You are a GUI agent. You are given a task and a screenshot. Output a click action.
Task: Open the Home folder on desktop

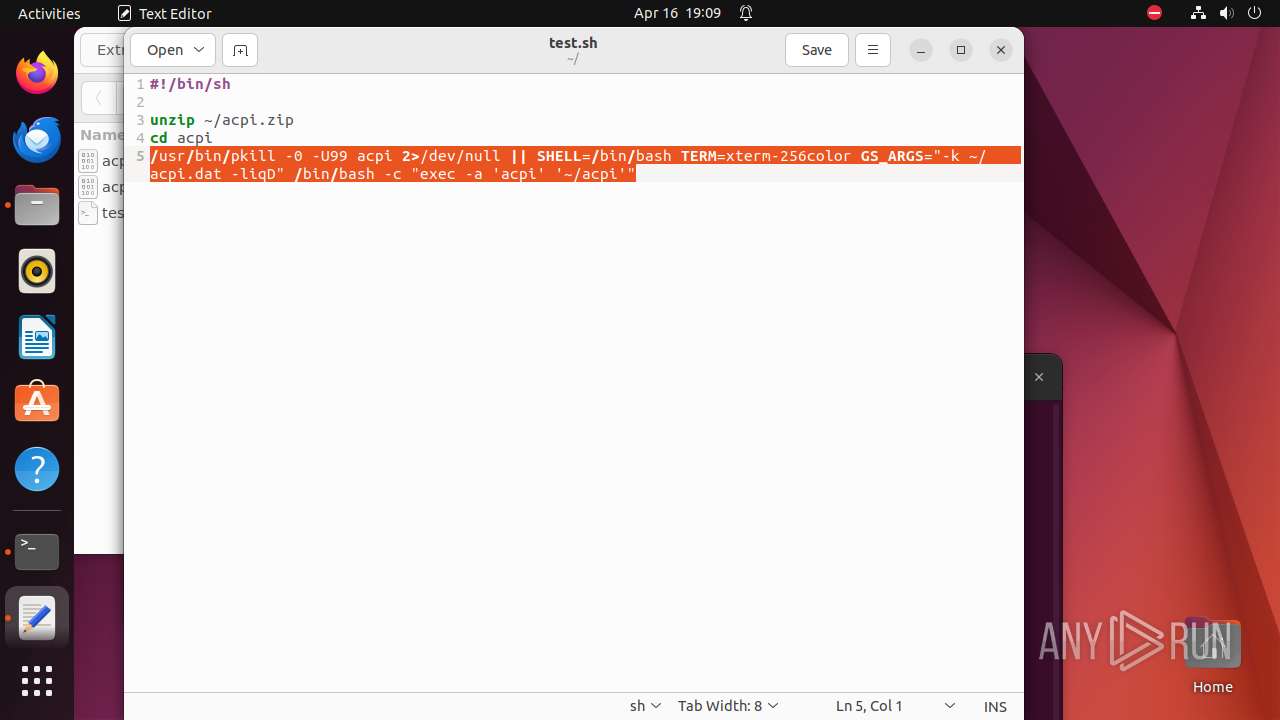(1212, 657)
